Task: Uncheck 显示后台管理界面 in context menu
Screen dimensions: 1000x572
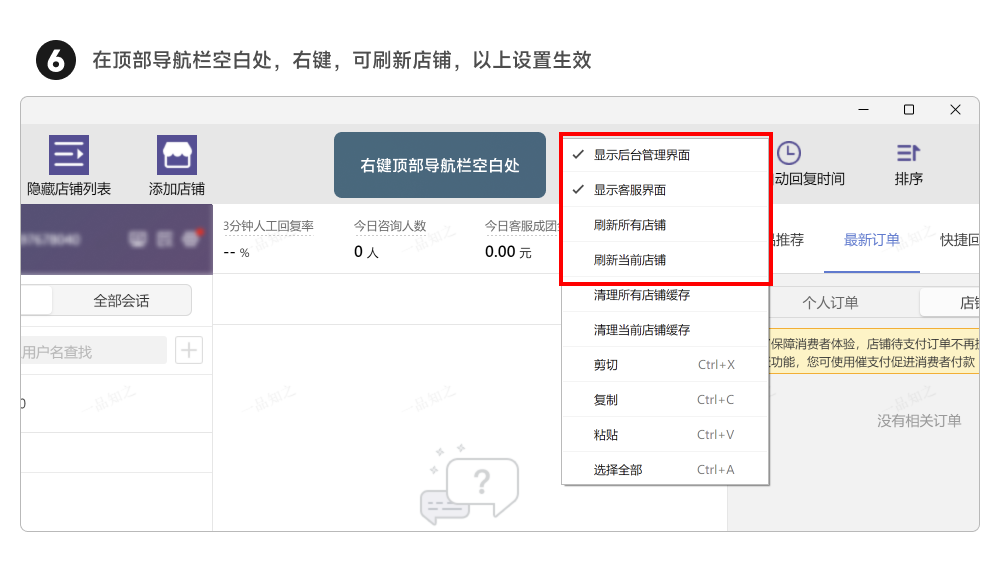Action: pyautogui.click(x=641, y=155)
